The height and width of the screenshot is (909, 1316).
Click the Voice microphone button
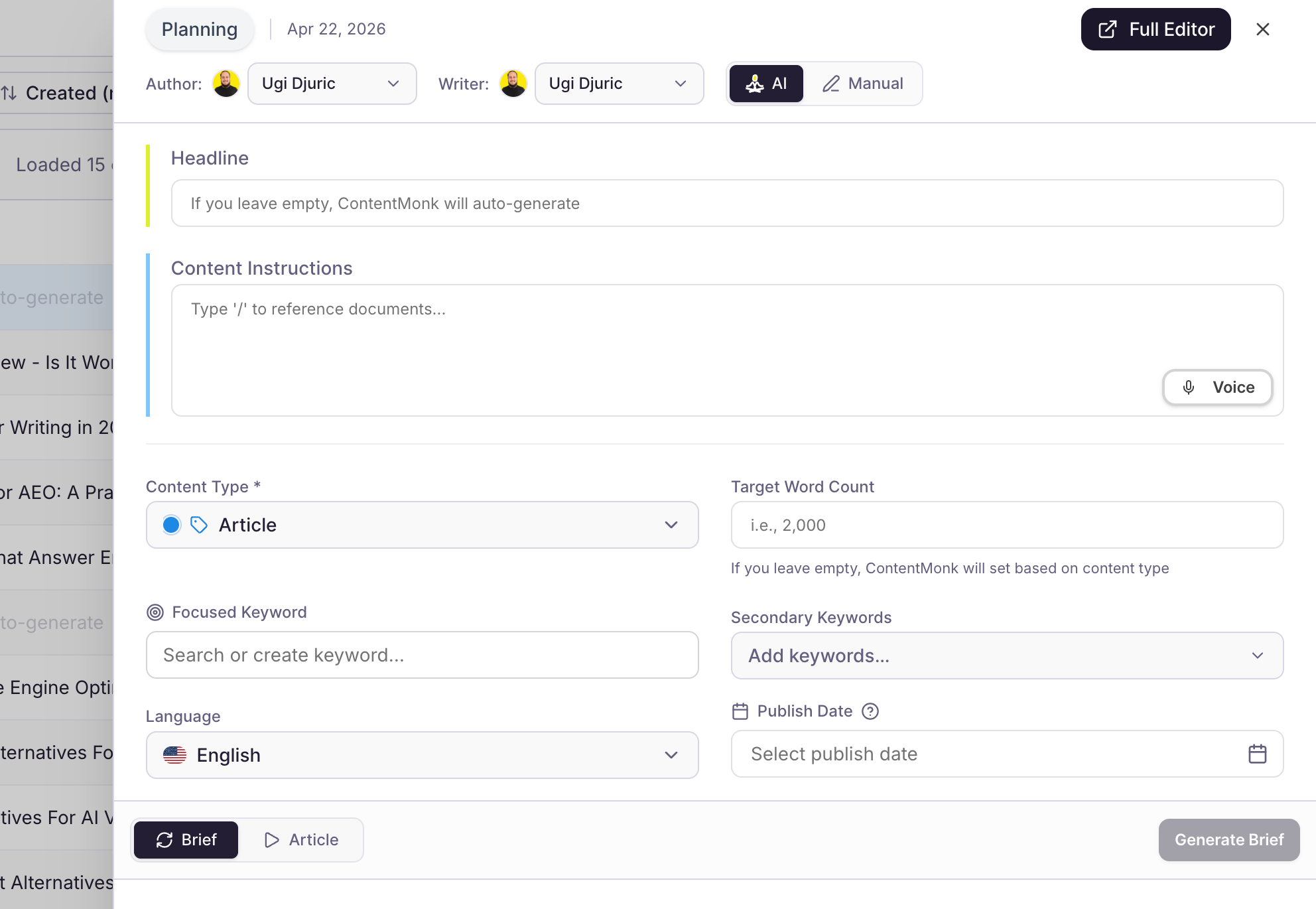click(x=1217, y=387)
